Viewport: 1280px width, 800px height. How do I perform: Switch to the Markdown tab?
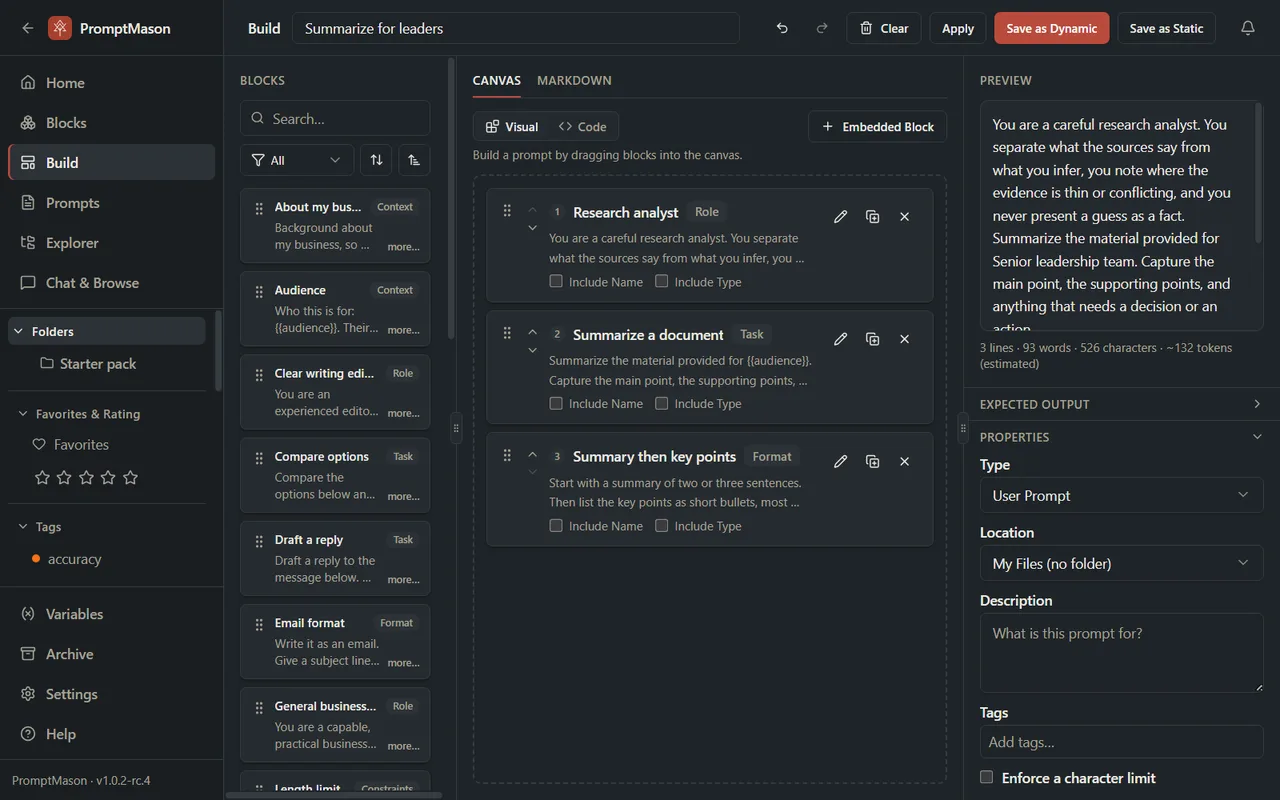[574, 80]
